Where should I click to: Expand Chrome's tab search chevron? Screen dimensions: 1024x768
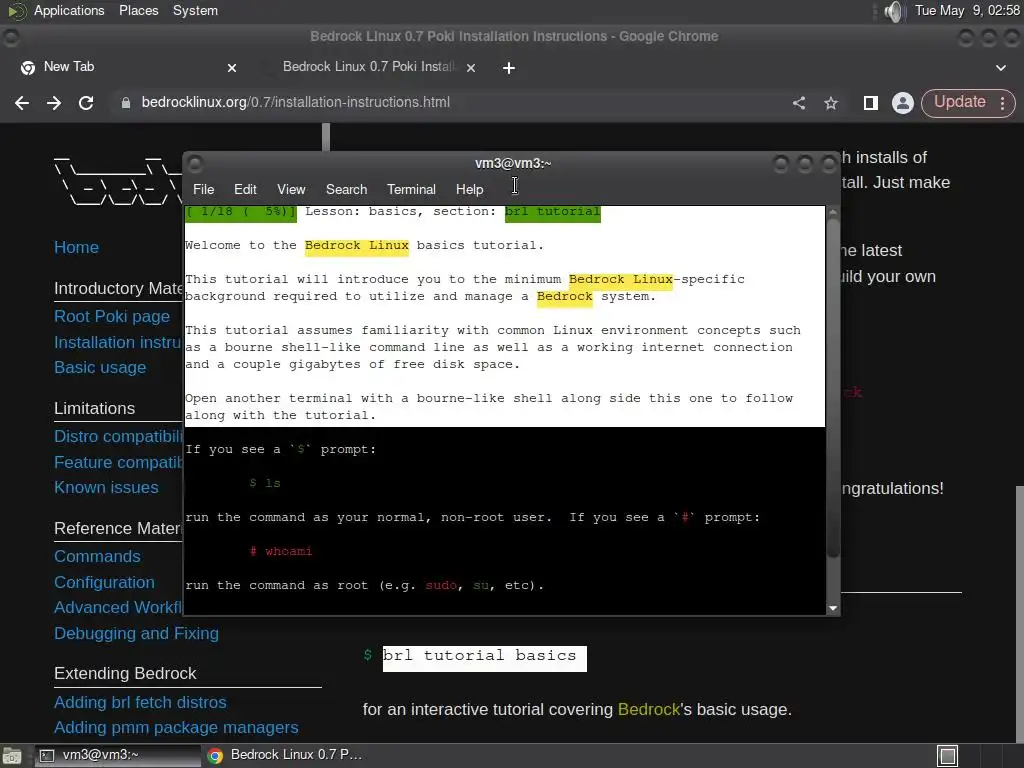(x=1000, y=68)
